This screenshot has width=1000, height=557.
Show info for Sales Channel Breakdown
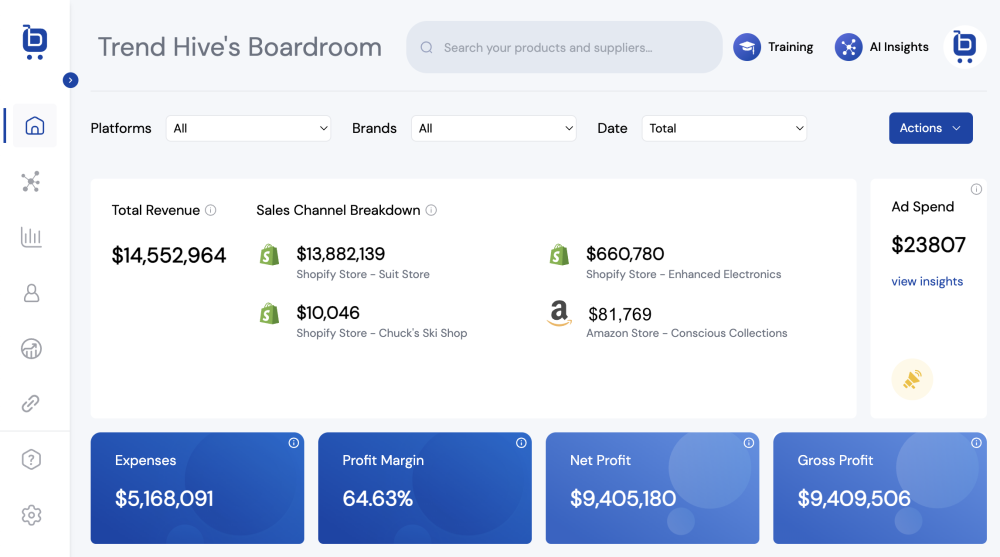[431, 211]
